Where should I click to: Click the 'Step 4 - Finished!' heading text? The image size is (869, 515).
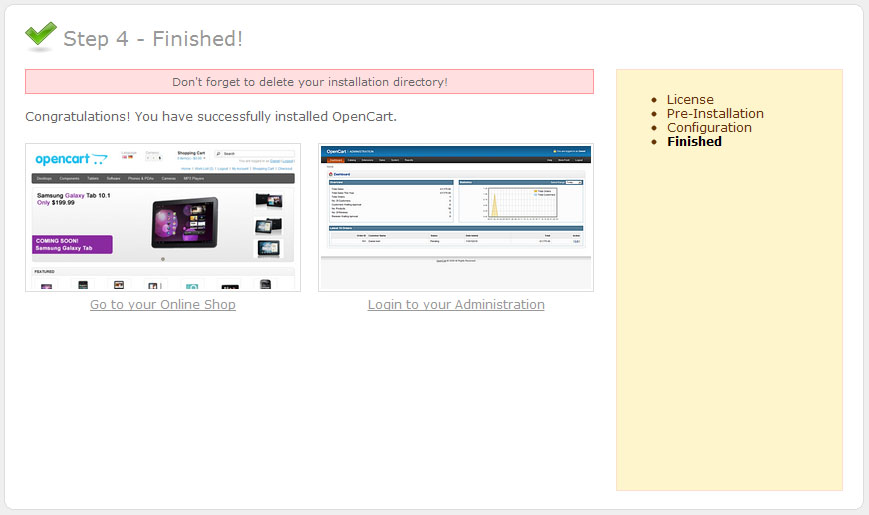click(153, 39)
